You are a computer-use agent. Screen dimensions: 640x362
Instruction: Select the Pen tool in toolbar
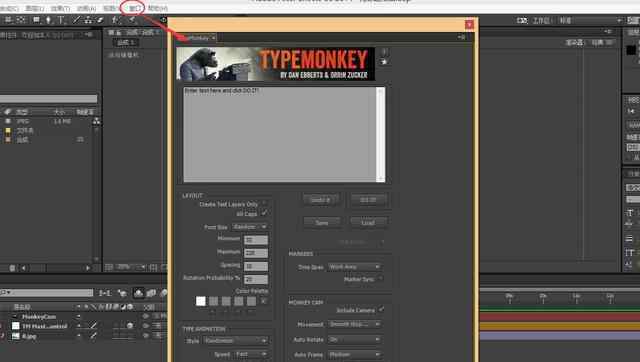click(49, 20)
